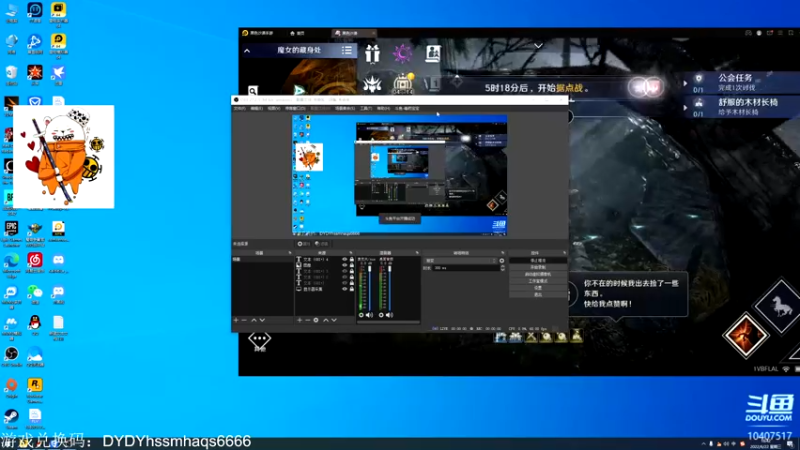The height and width of the screenshot is (450, 800).
Task: Pop out the Sources dock icon
Action: [351, 253]
